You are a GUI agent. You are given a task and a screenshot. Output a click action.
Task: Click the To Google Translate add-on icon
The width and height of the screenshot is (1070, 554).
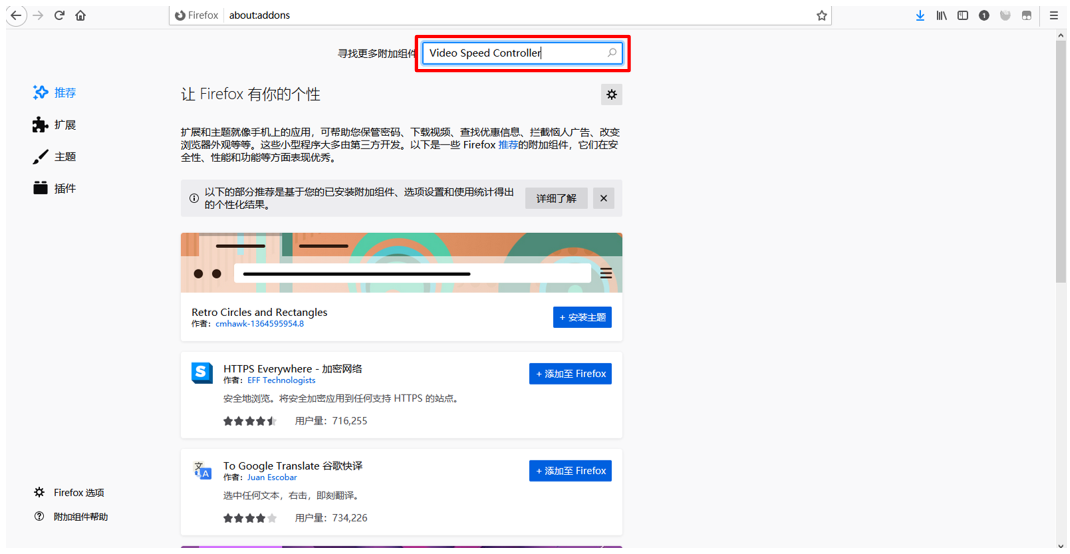click(x=202, y=470)
